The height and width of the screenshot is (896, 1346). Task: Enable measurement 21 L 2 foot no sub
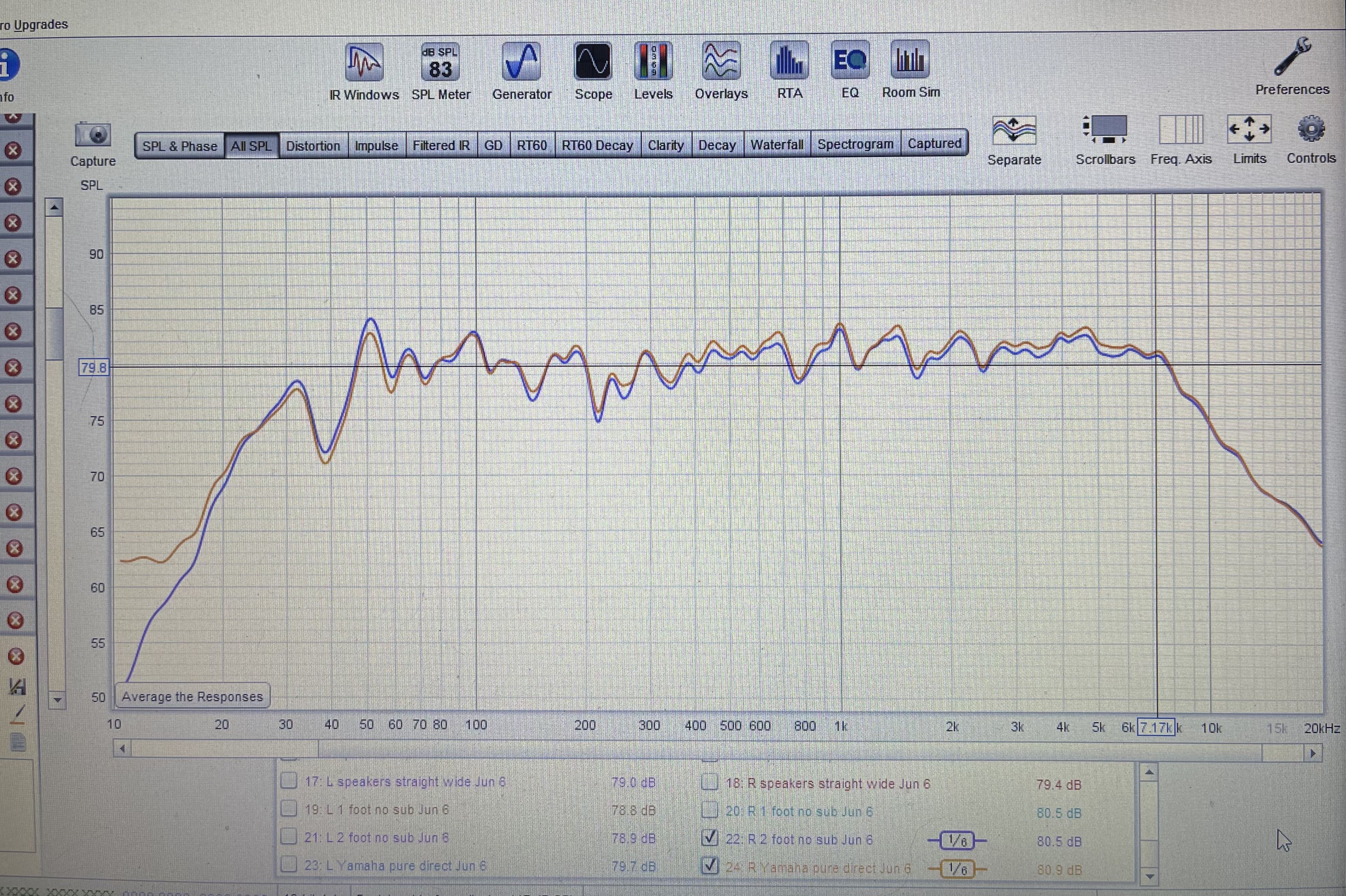[x=289, y=837]
